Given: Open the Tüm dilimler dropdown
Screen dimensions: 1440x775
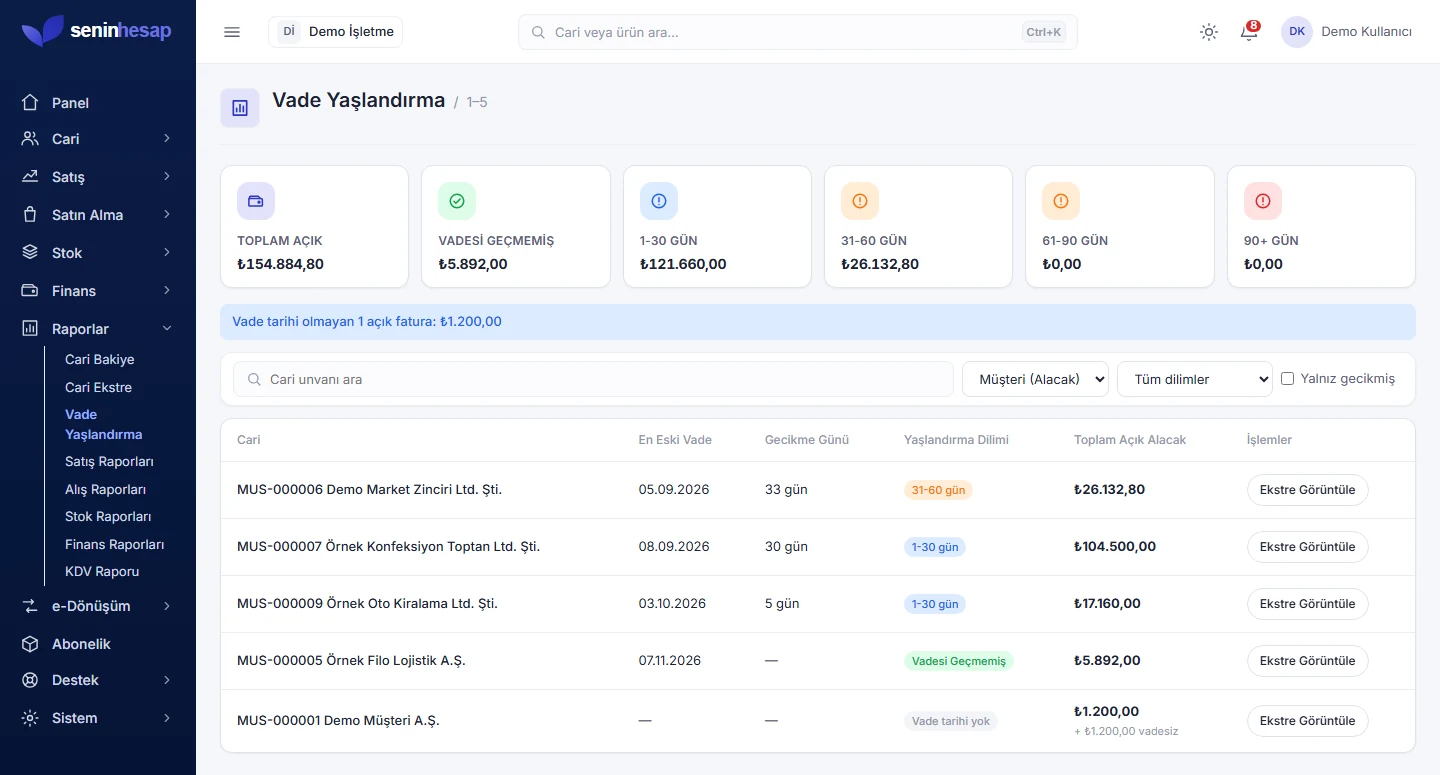Looking at the screenshot, I should point(1195,379).
